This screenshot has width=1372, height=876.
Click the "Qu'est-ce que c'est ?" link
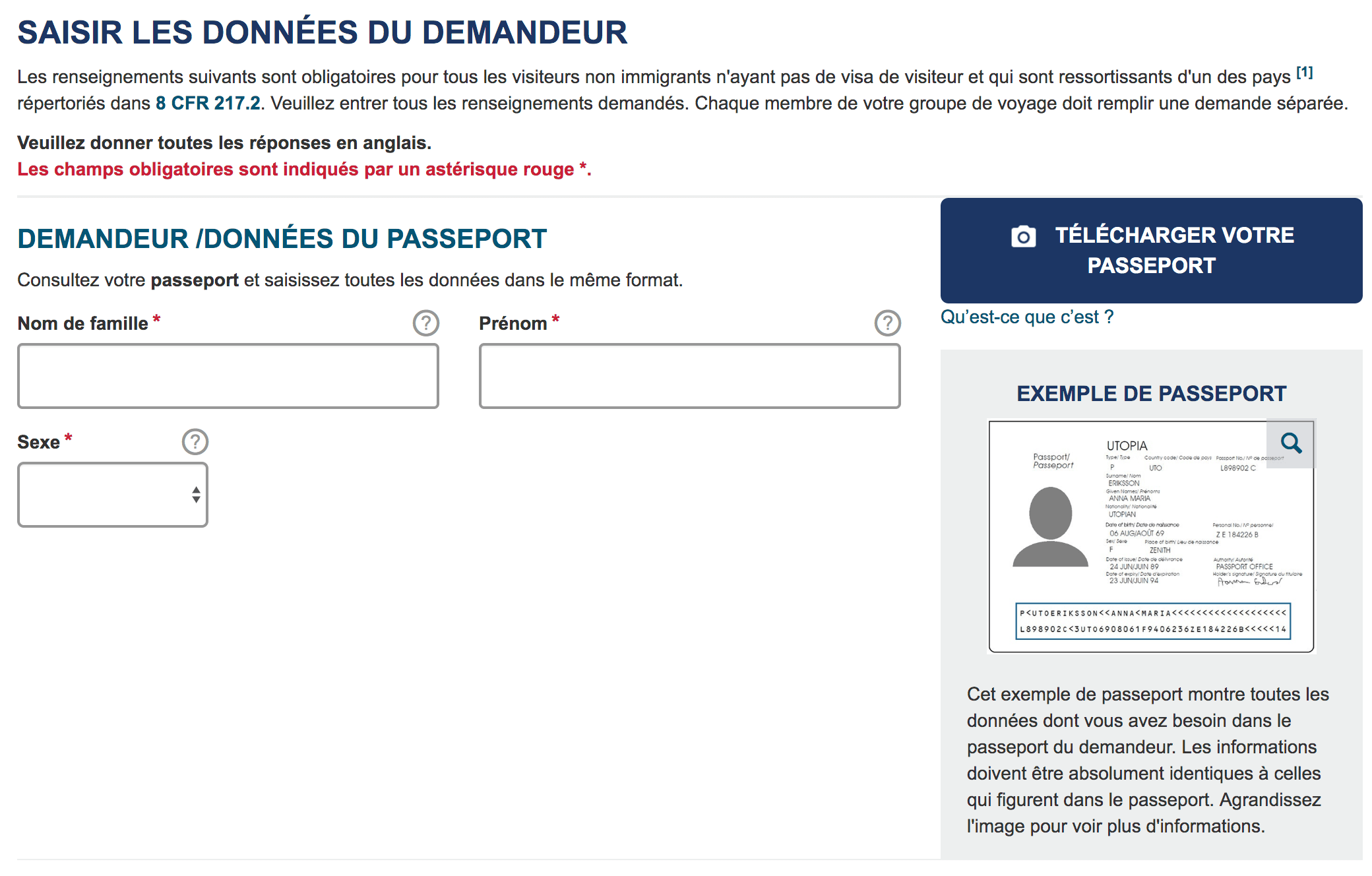click(1026, 317)
